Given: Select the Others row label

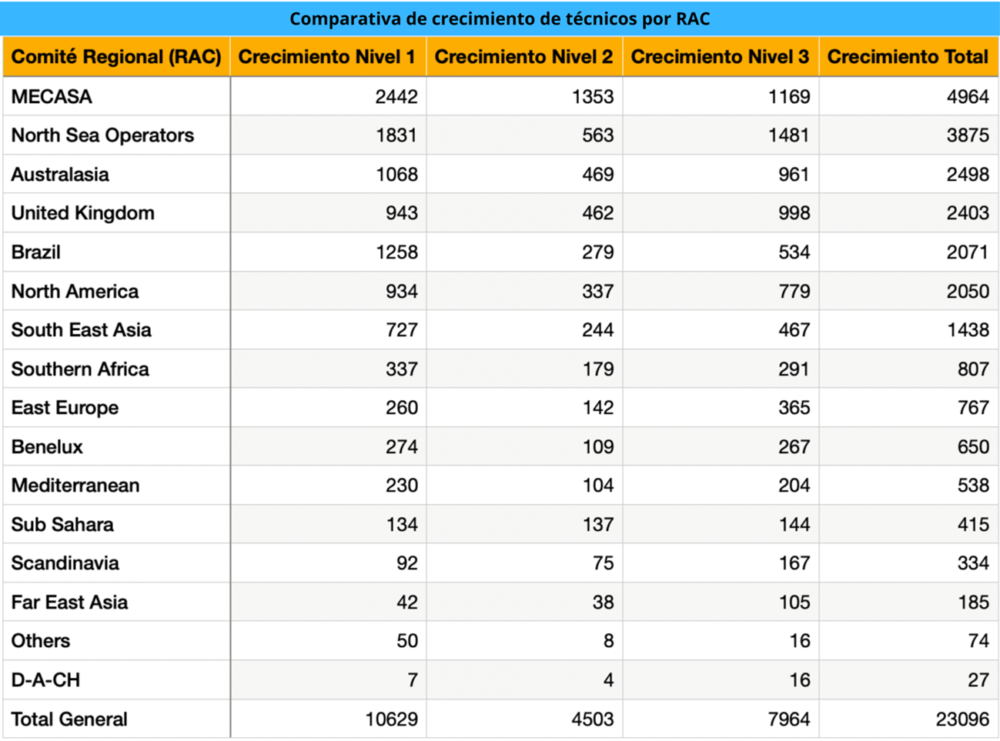Looking at the screenshot, I should pyautogui.click(x=41, y=641).
